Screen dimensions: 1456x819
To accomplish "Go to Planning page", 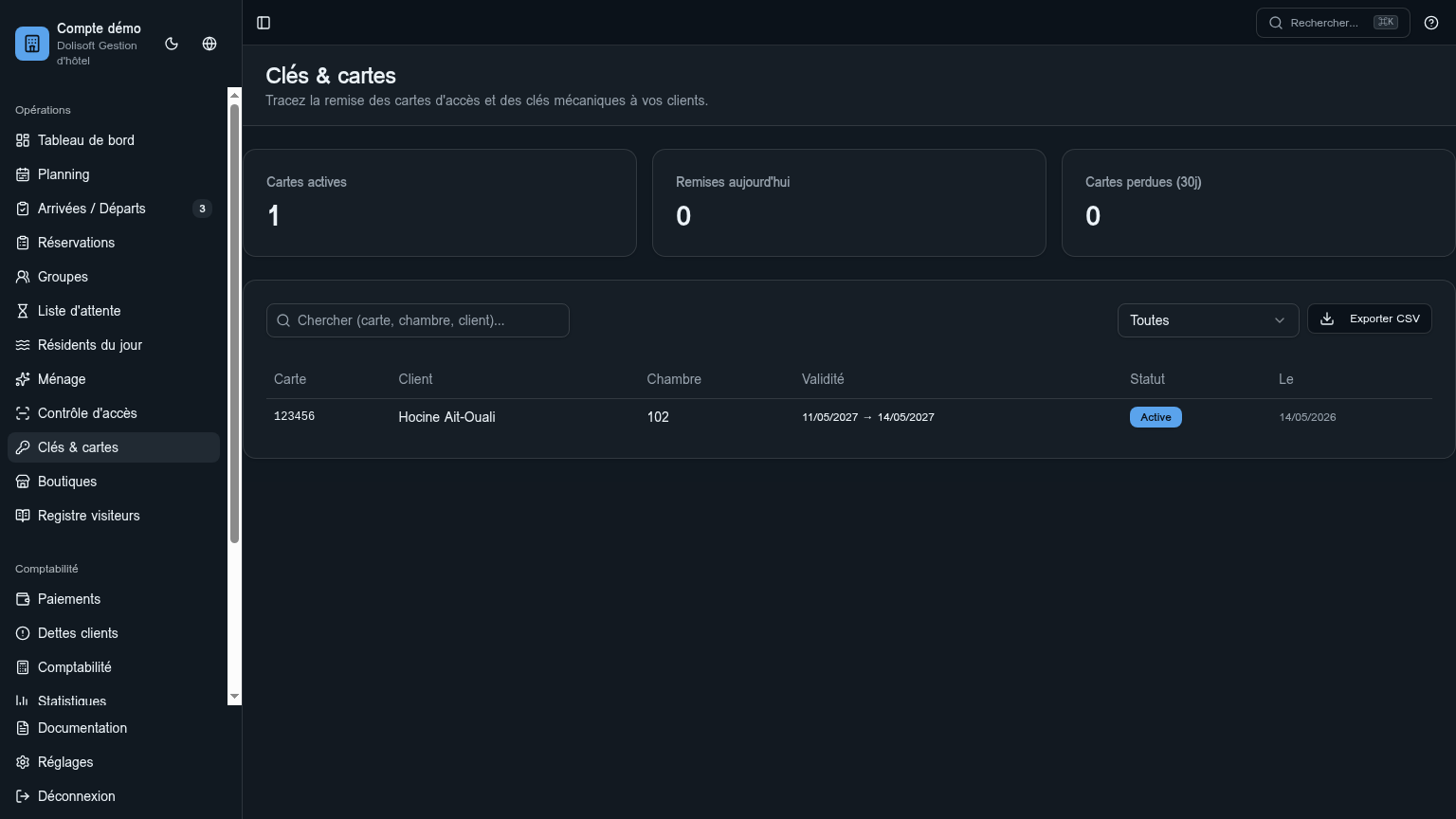I will coord(114,174).
